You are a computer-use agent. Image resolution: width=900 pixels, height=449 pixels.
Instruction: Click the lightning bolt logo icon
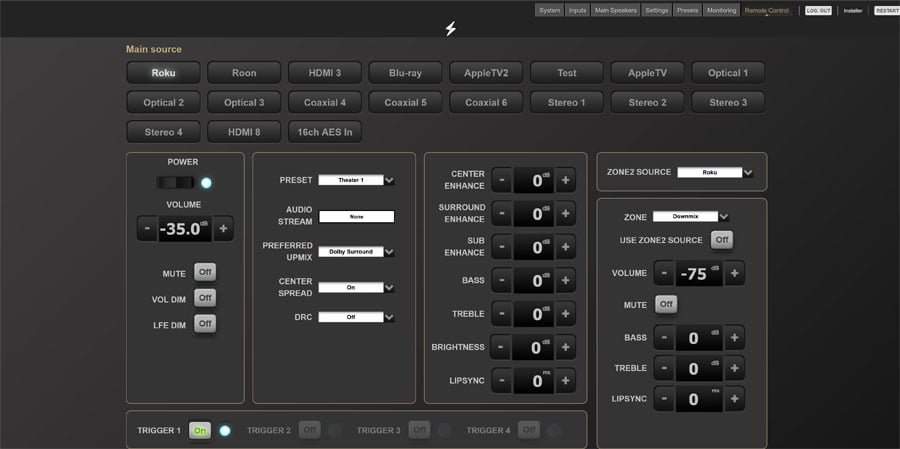click(450, 29)
